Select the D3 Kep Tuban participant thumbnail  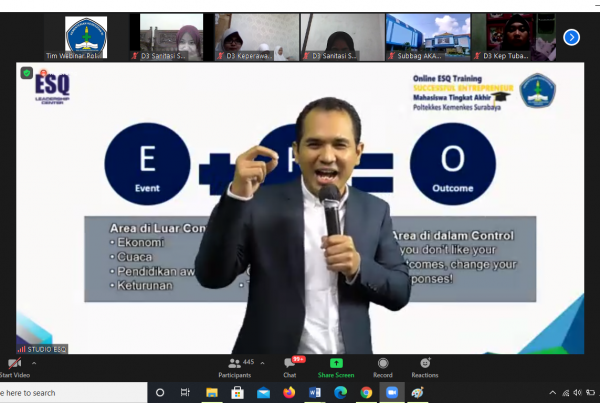[513, 37]
